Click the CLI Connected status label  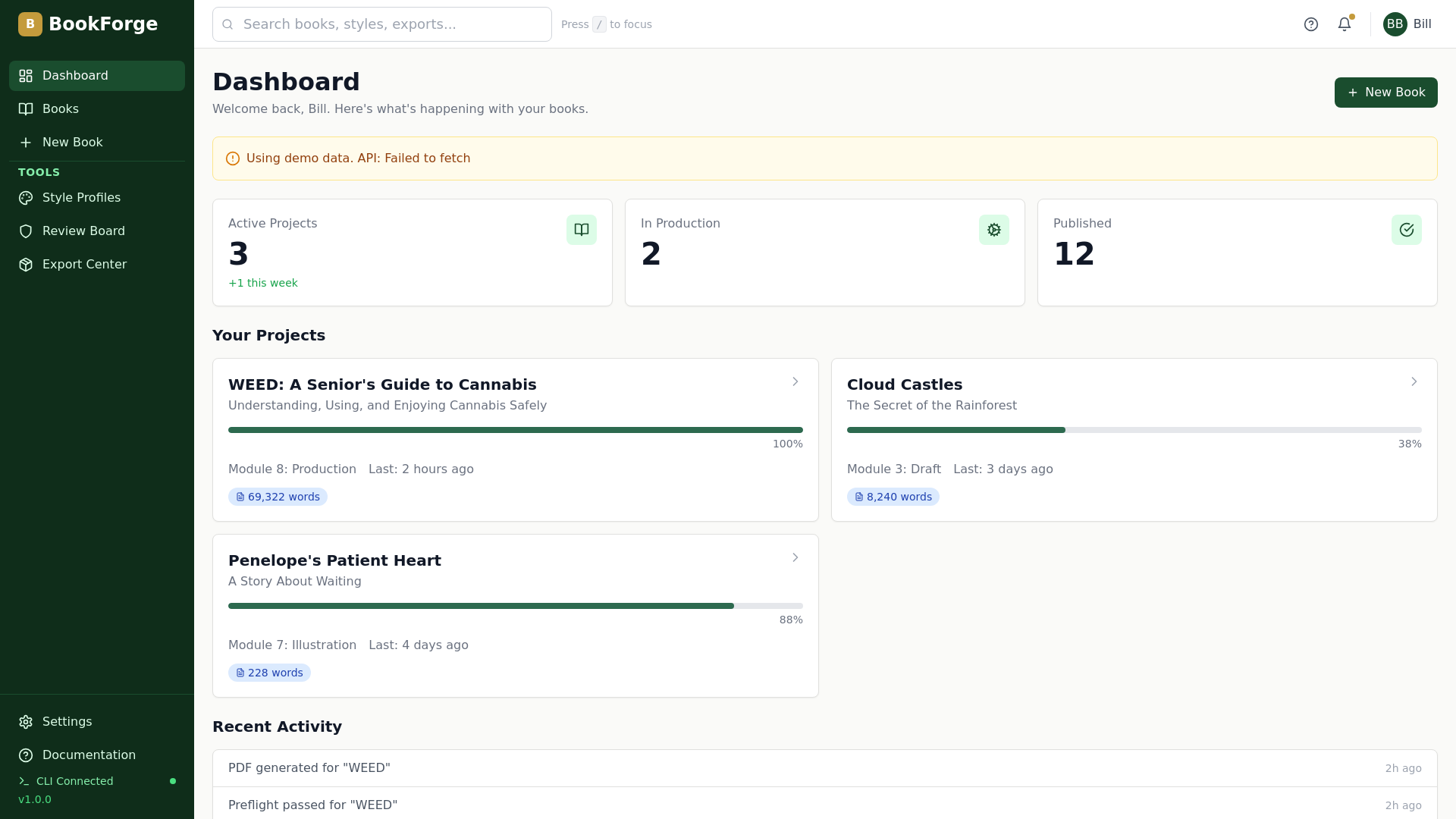pos(74,781)
